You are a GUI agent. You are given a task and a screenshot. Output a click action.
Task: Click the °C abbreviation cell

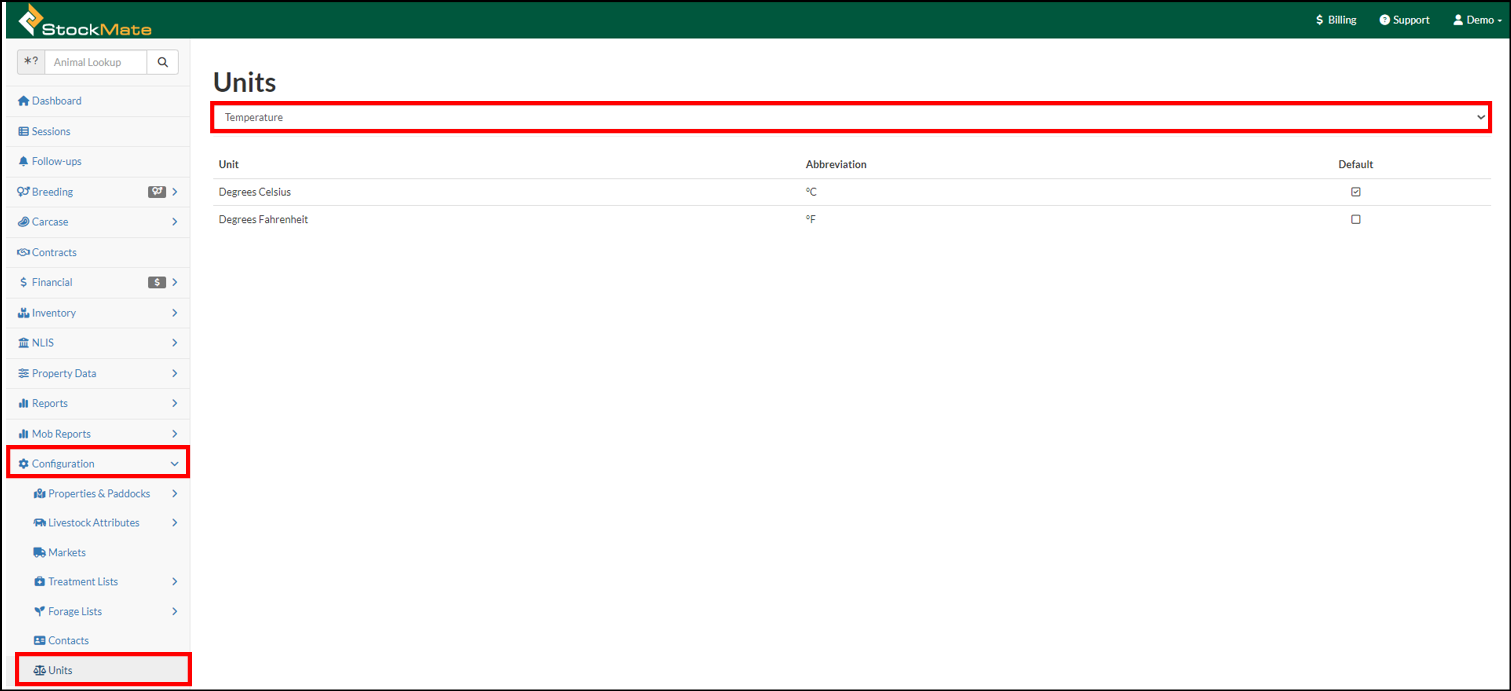click(x=811, y=192)
